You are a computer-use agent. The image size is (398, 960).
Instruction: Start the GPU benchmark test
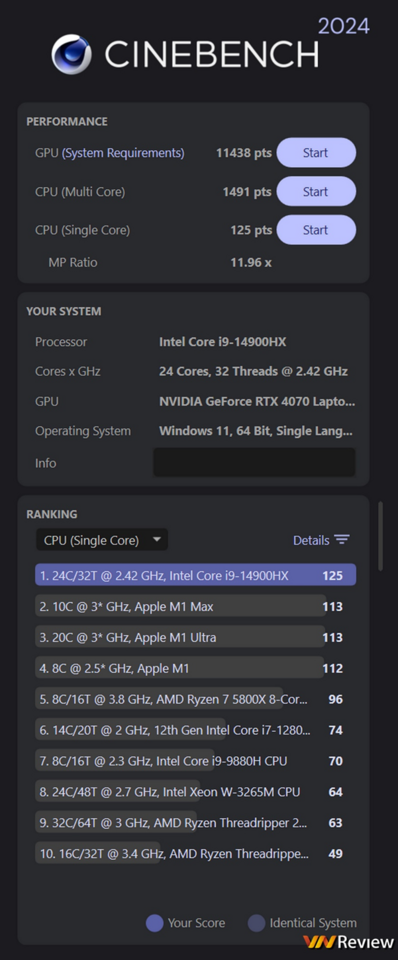click(316, 153)
